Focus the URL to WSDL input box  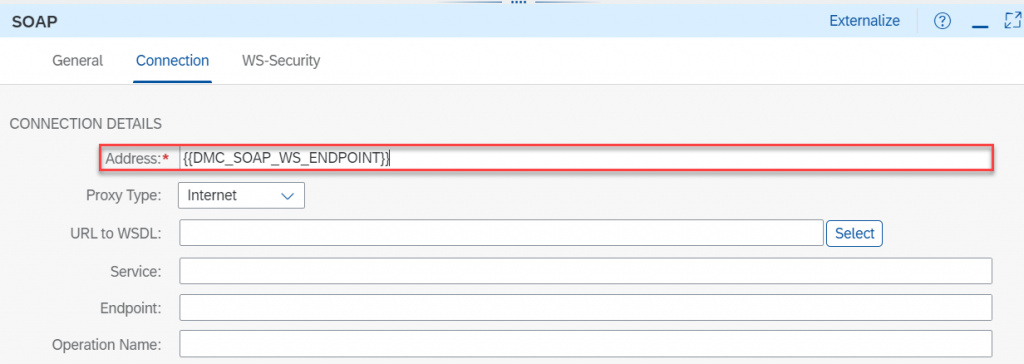point(501,233)
